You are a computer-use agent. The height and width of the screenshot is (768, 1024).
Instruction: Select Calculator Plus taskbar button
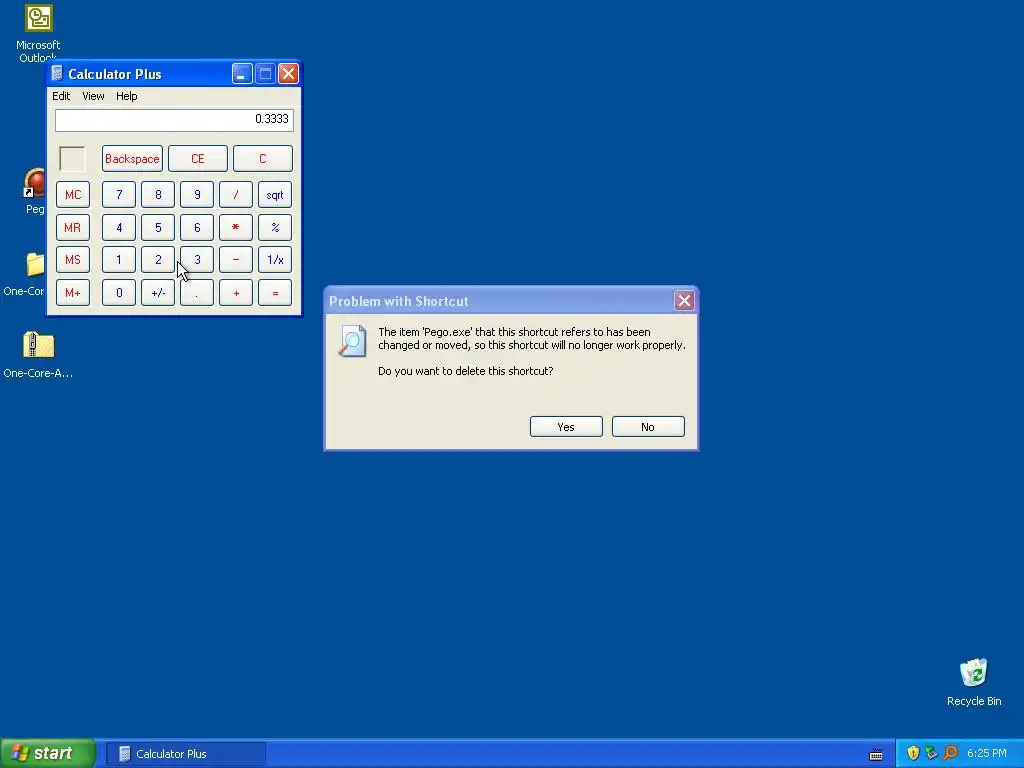(x=185, y=754)
